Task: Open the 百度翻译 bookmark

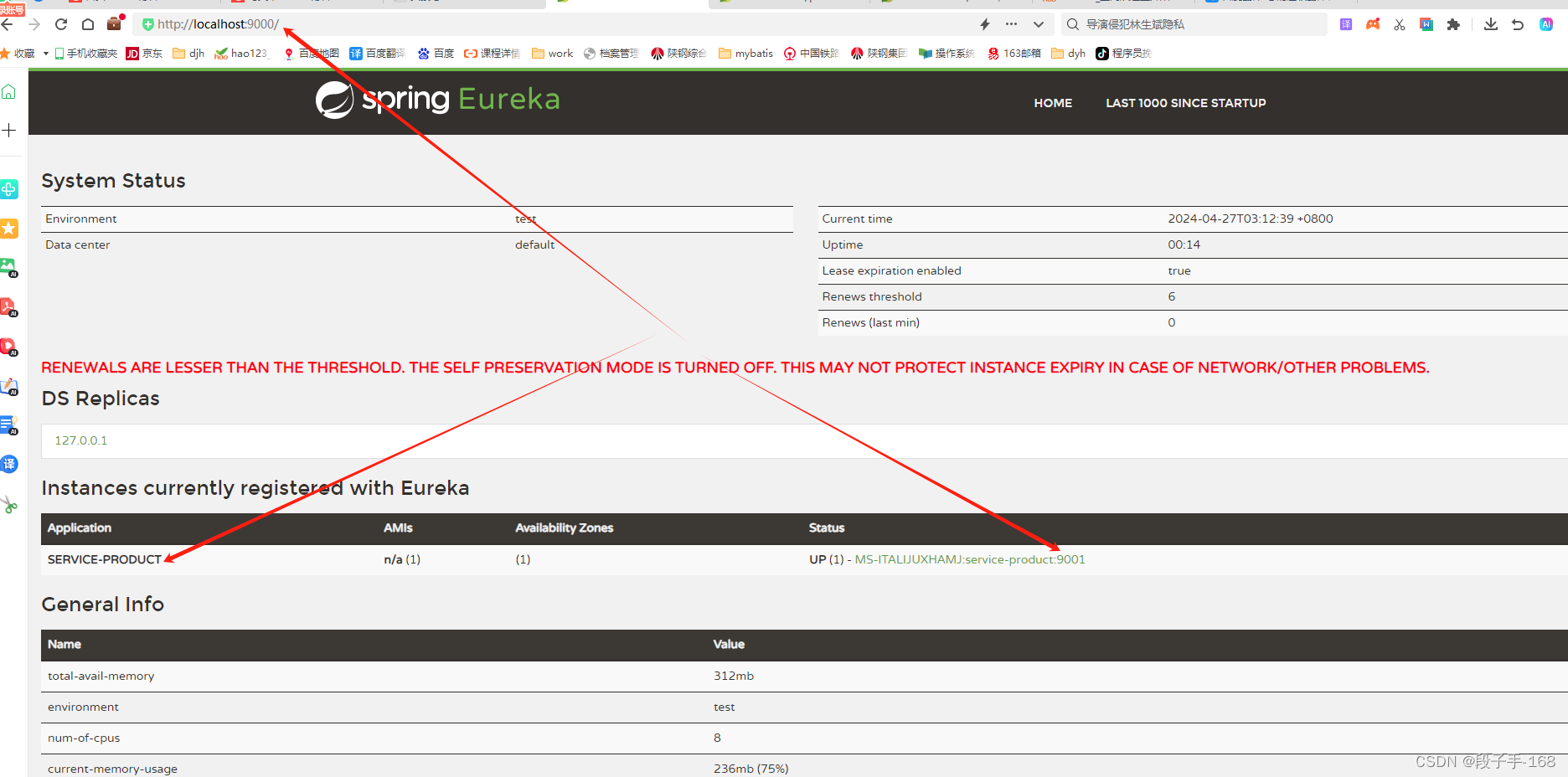Action: pos(377,54)
